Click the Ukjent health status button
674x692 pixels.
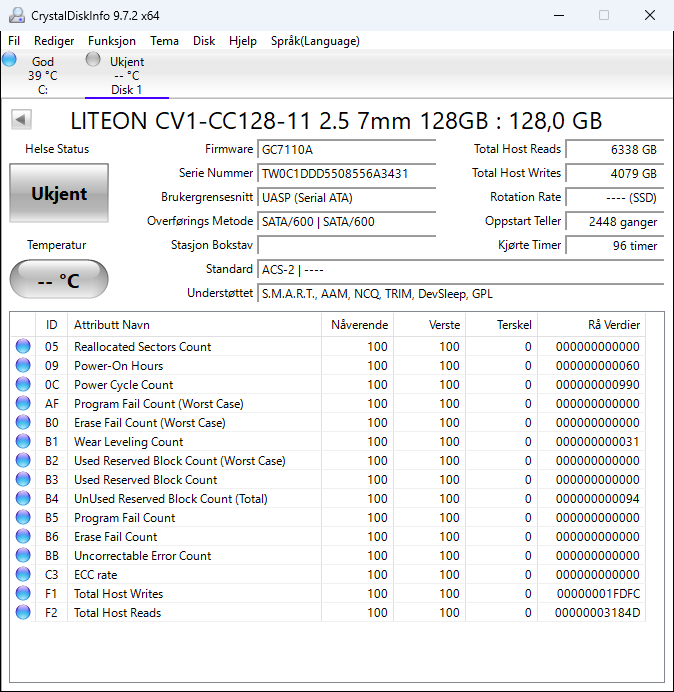pos(59,193)
